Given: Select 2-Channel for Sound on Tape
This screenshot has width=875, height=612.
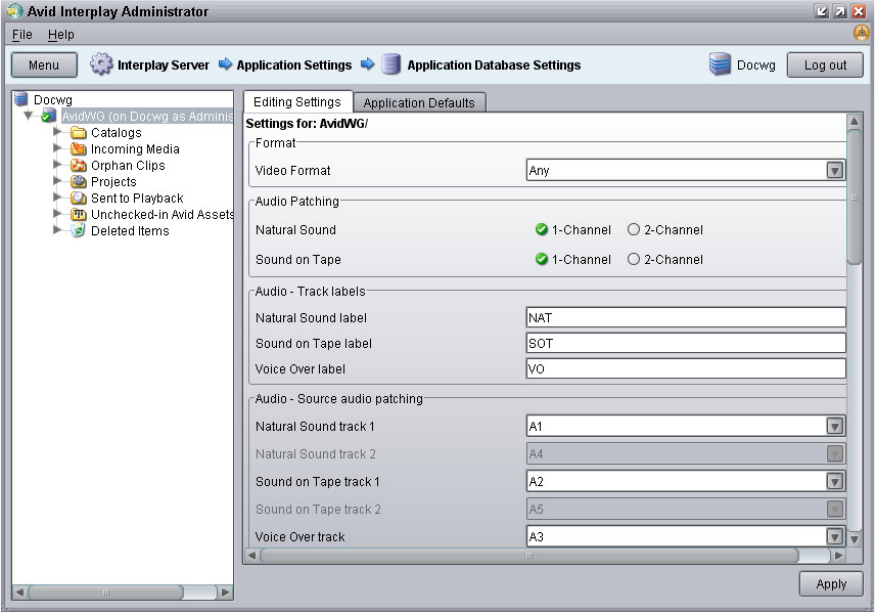Looking at the screenshot, I should (x=633, y=260).
